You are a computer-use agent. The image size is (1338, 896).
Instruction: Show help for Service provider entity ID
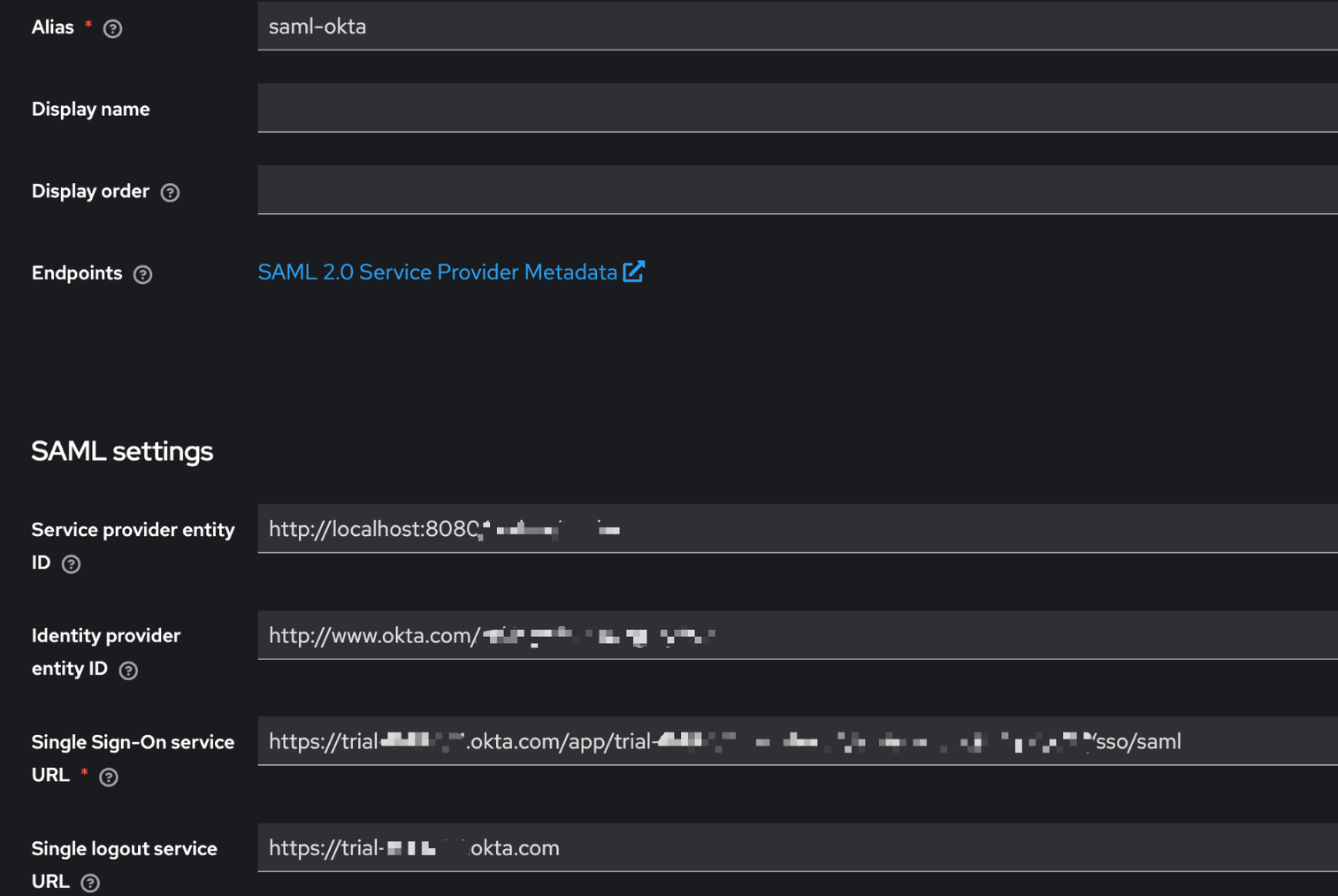click(72, 564)
